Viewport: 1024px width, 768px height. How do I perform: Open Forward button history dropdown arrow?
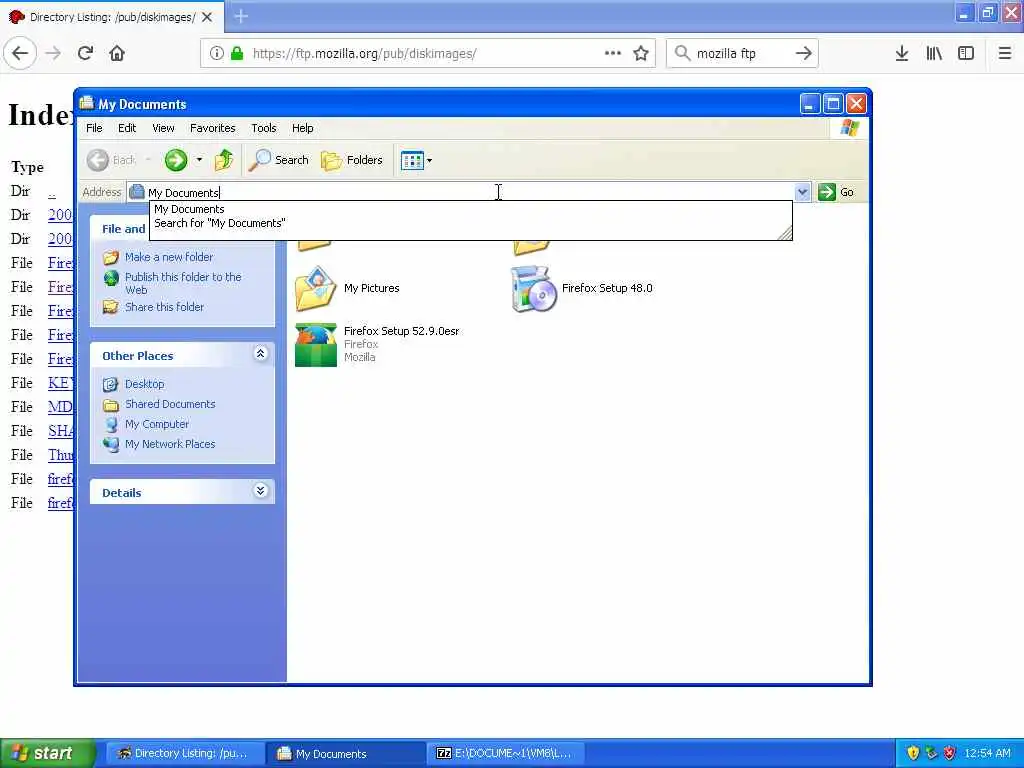coord(199,160)
